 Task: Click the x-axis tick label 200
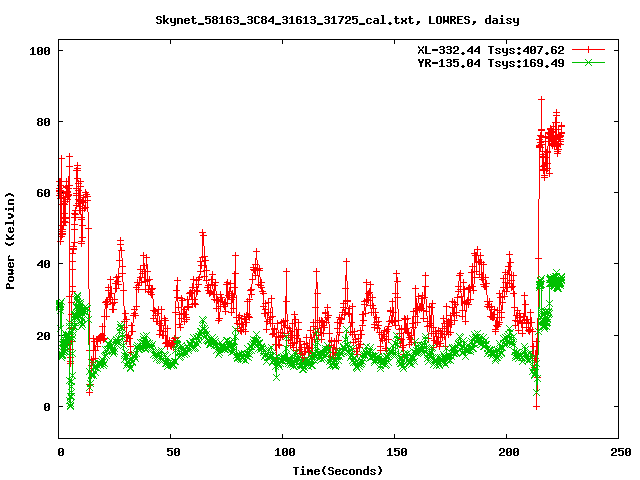point(509,452)
